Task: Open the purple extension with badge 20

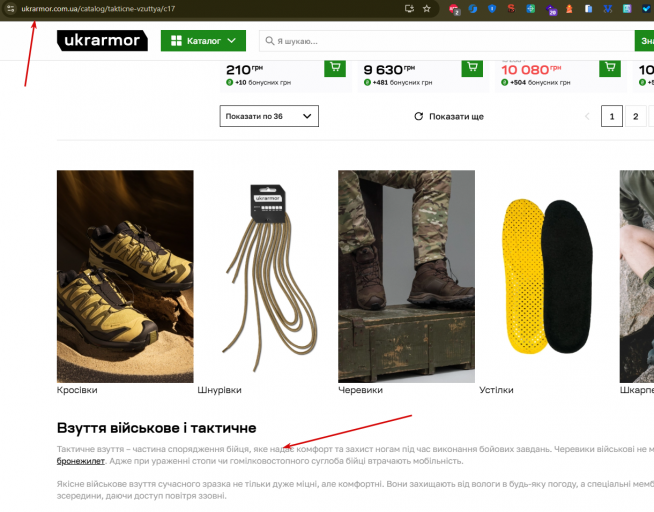Action: click(551, 9)
